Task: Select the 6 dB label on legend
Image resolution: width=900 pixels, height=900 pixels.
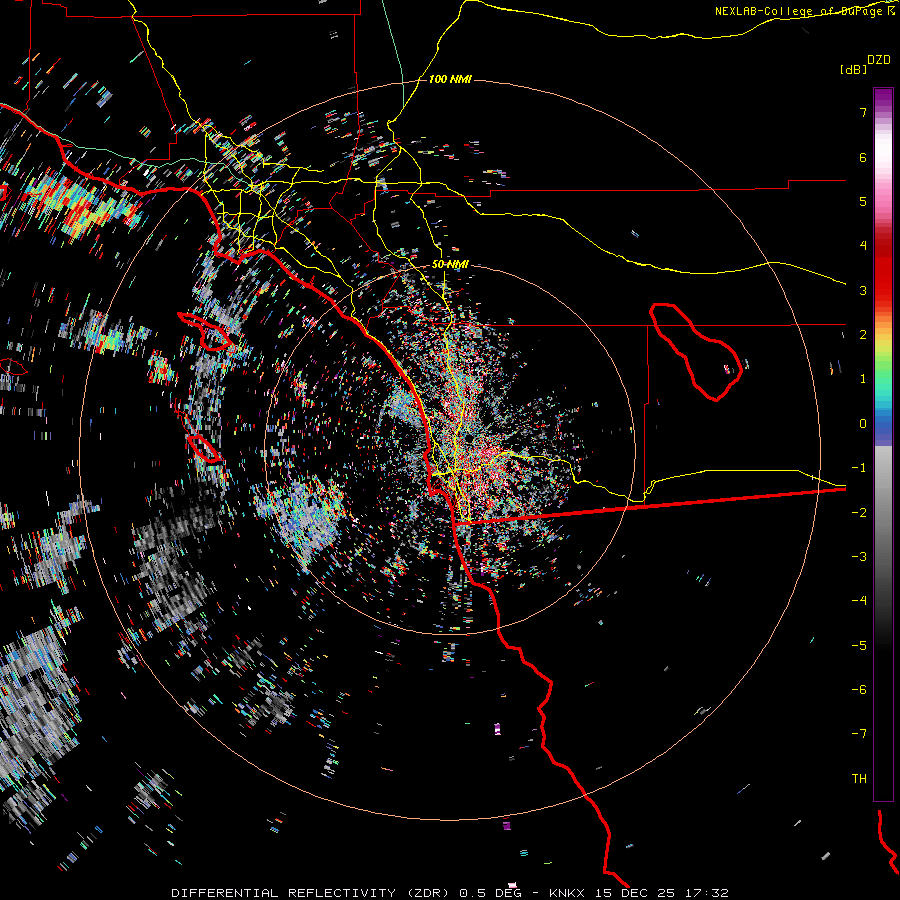Action: click(x=863, y=157)
